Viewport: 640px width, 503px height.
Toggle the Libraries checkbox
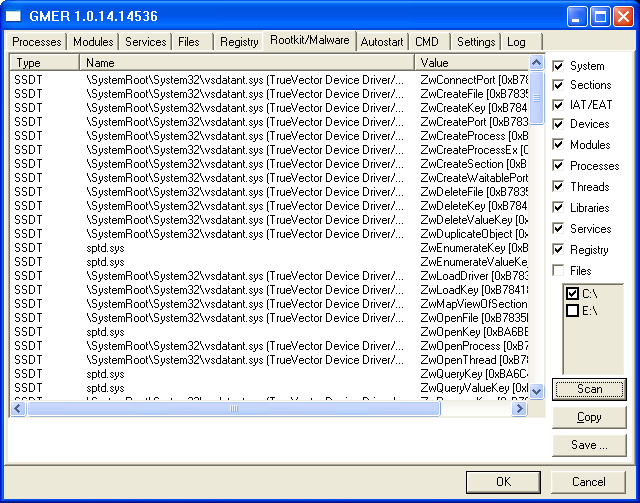click(x=558, y=207)
